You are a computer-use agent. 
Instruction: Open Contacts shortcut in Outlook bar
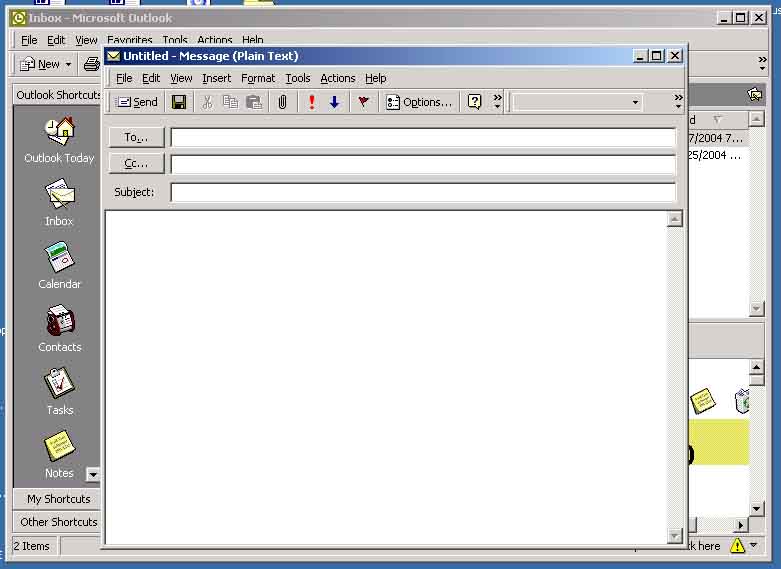pos(59,329)
